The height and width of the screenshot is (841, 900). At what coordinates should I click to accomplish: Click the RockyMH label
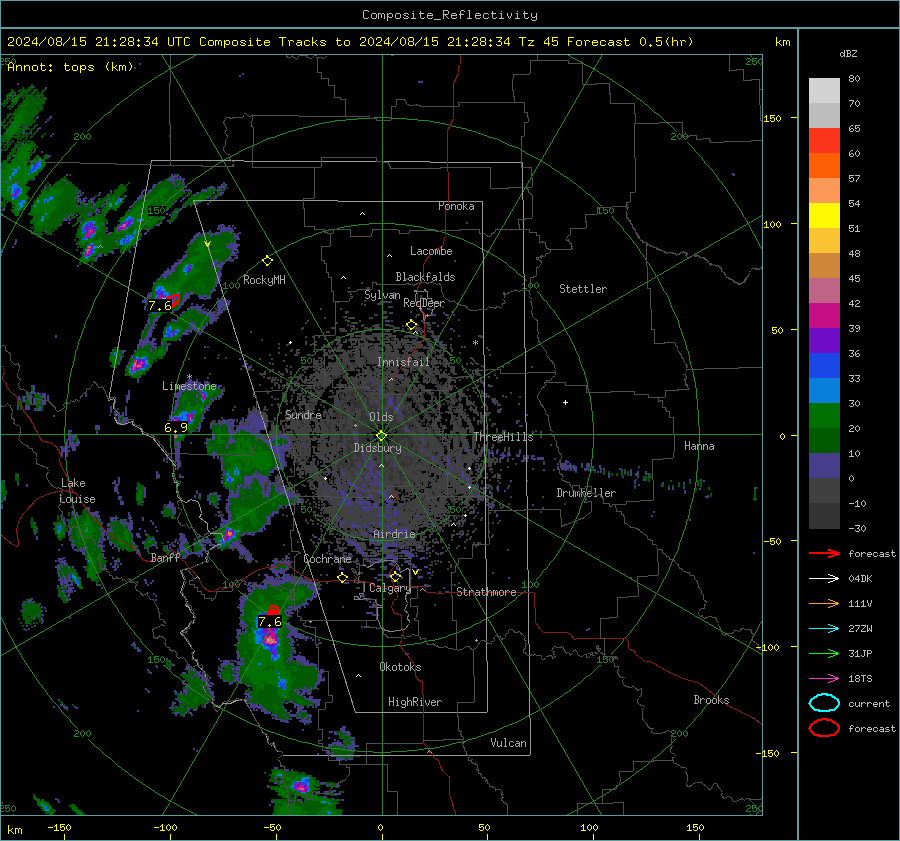click(x=264, y=280)
